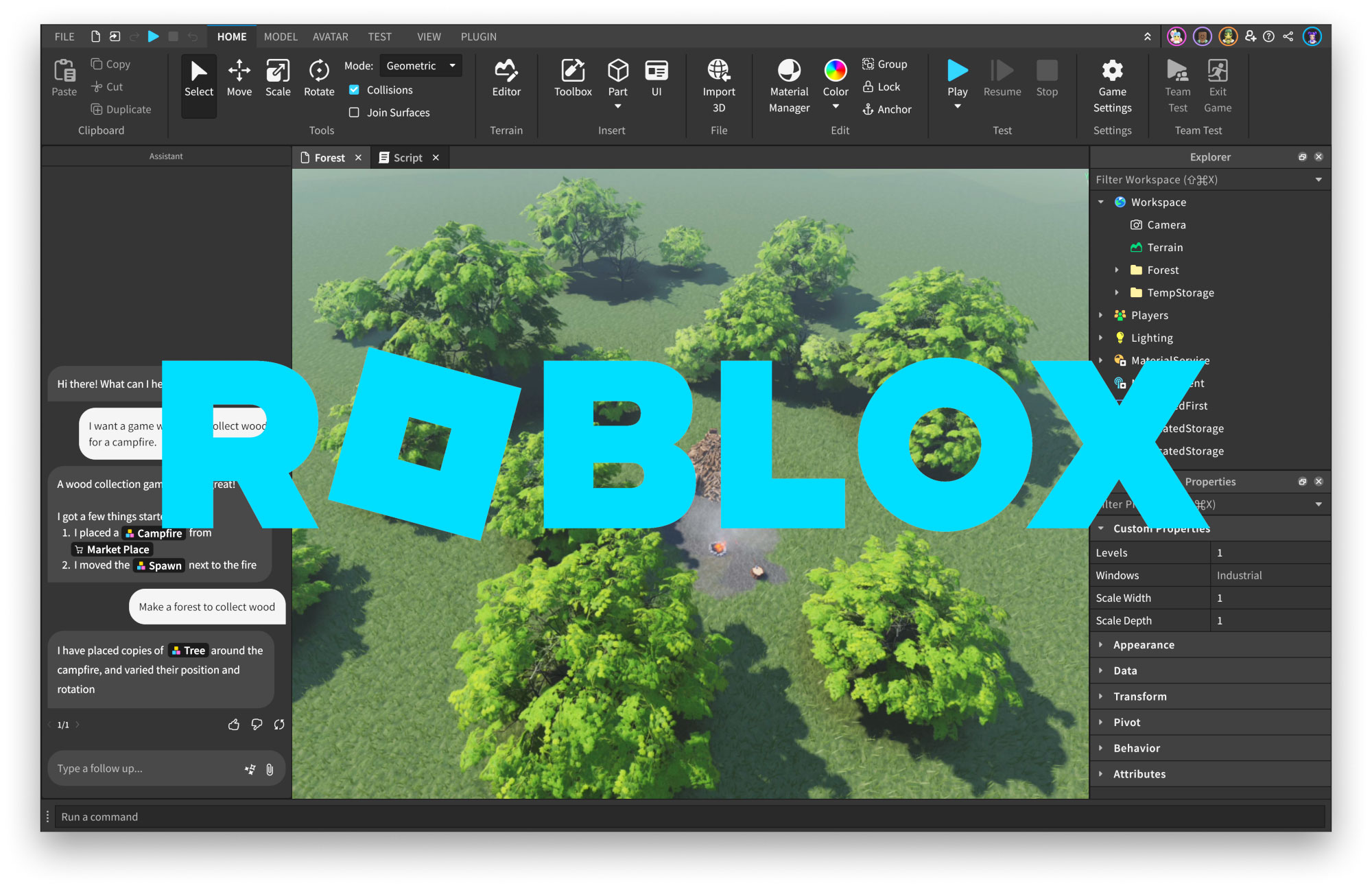Image resolution: width=1372 pixels, height=888 pixels.
Task: Click the Duplicate button
Action: [x=121, y=109]
